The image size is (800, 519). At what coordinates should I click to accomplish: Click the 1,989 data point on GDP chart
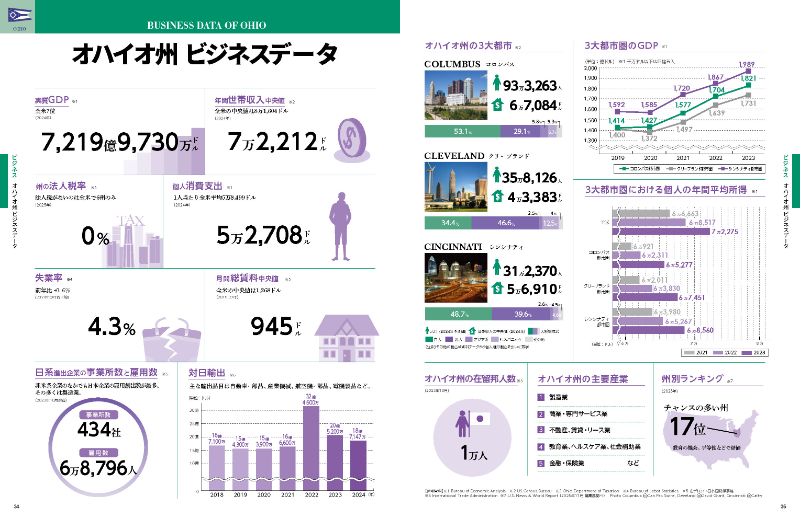click(x=746, y=73)
